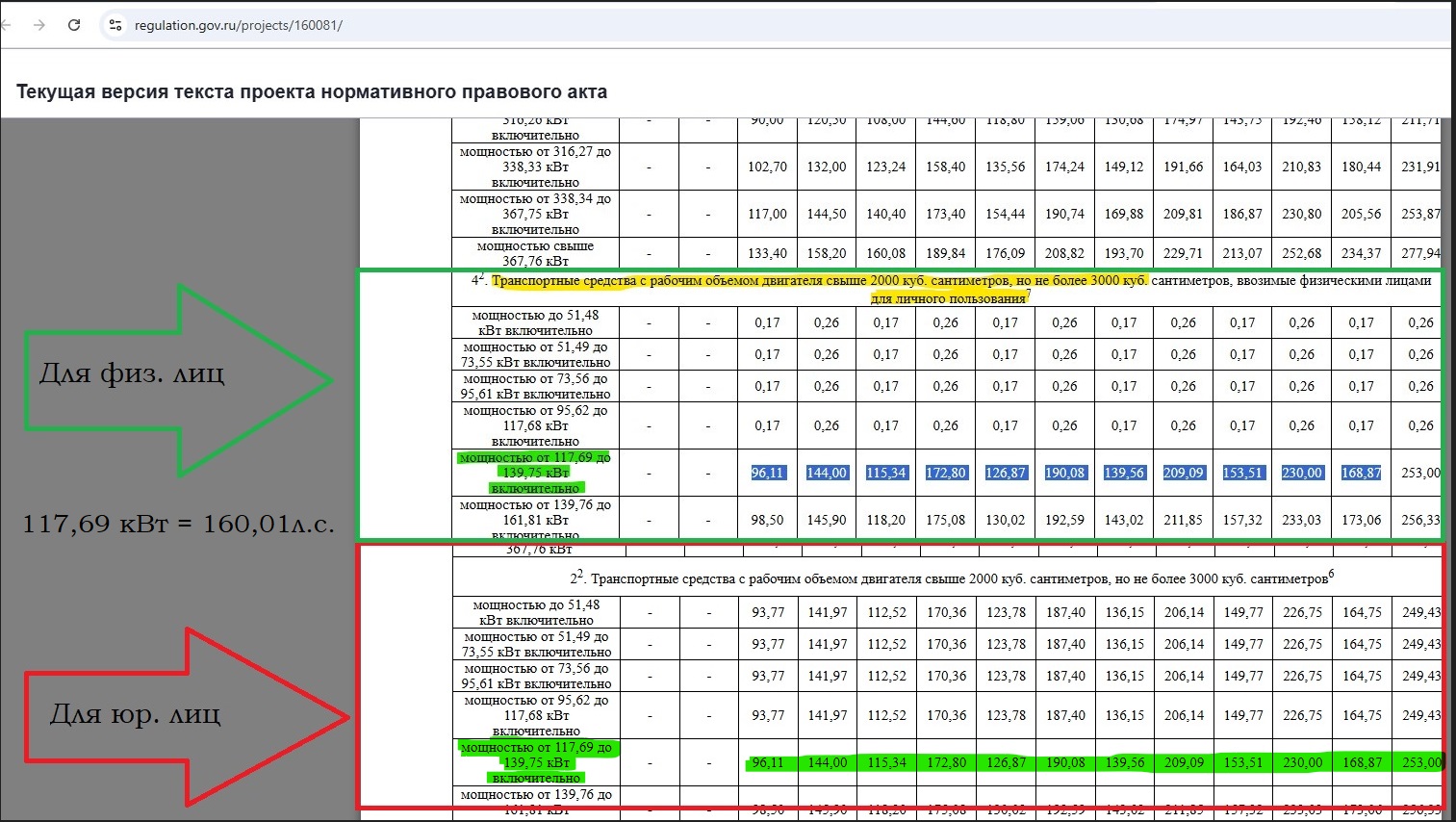Open site information icon in address bar
This screenshot has width=1456, height=822.
(x=115, y=25)
